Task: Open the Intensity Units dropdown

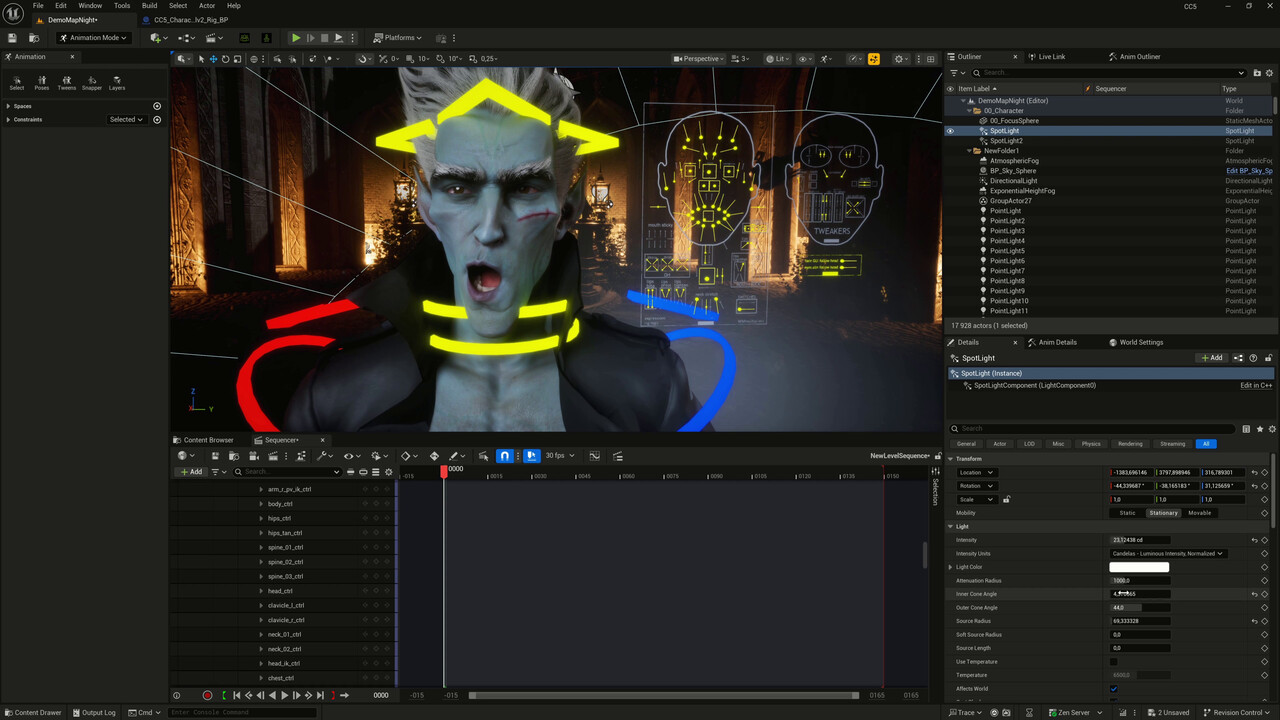Action: click(1167, 553)
